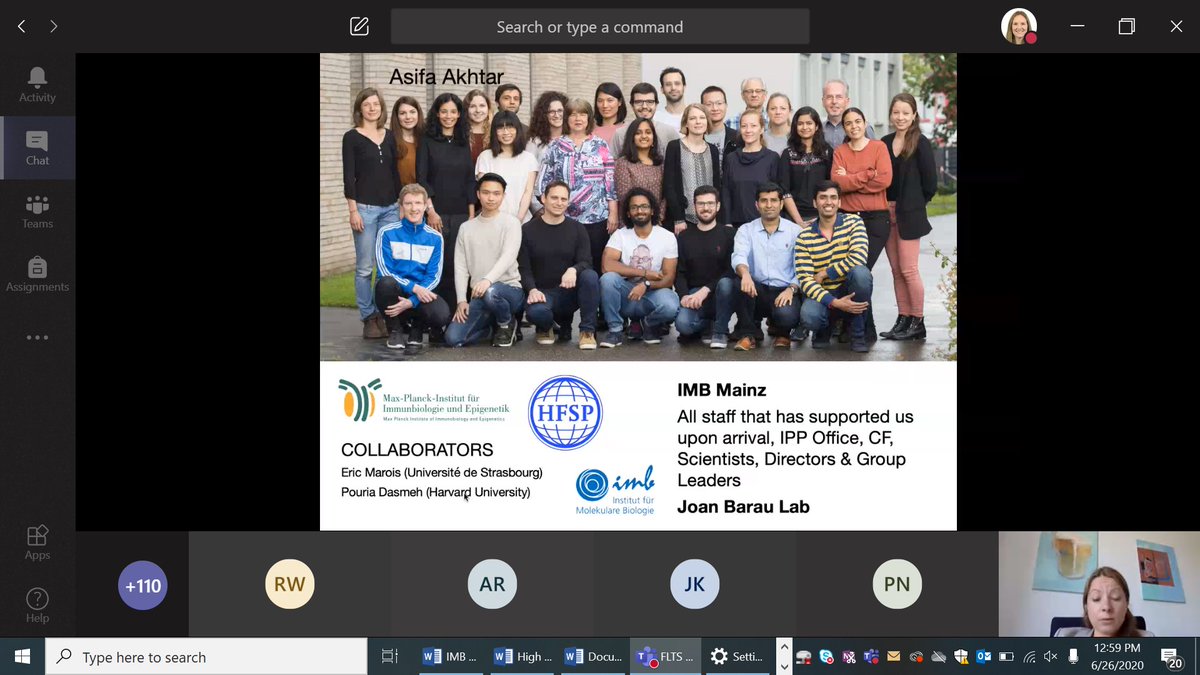This screenshot has height=675, width=1200.
Task: Open Skype from the system tray
Action: [x=826, y=657]
